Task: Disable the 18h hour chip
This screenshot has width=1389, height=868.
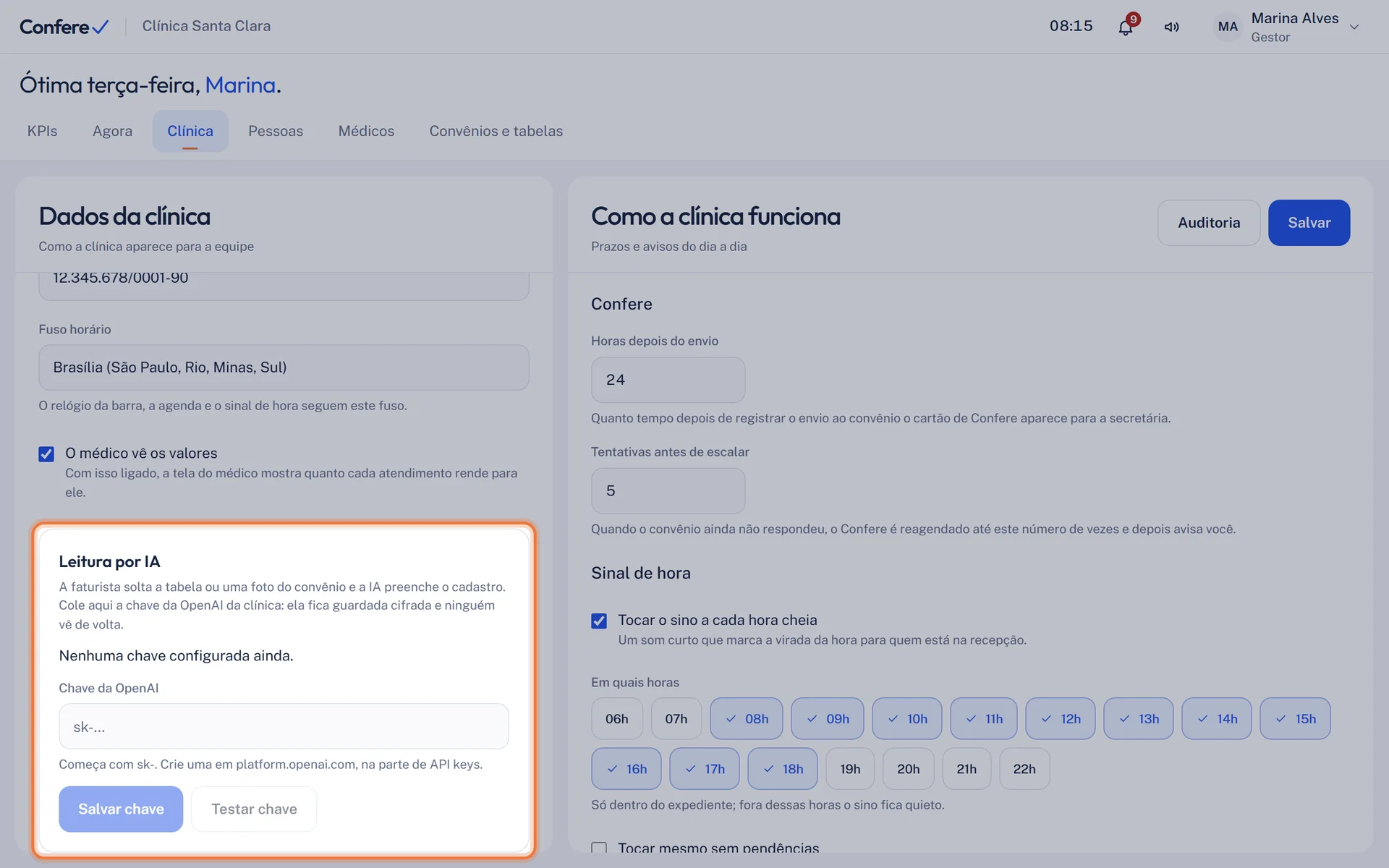Action: tap(783, 768)
